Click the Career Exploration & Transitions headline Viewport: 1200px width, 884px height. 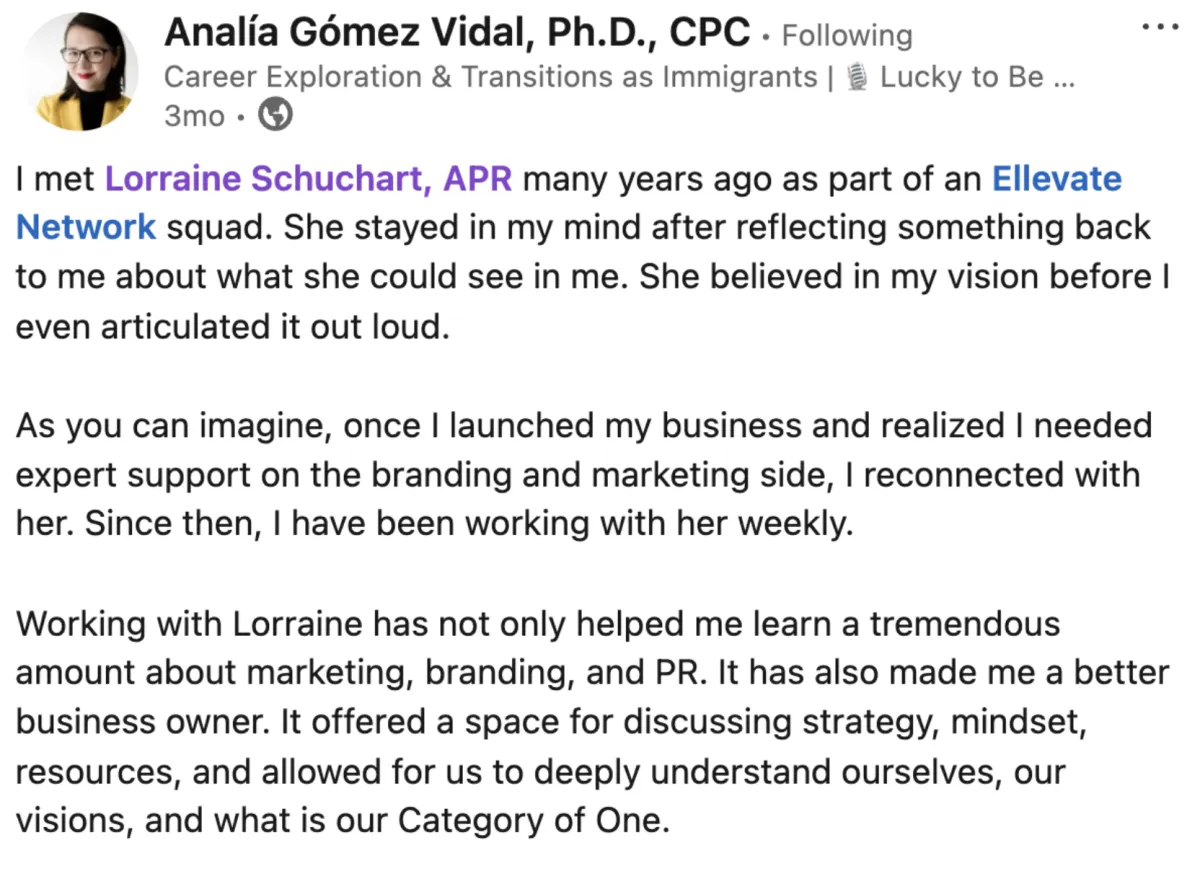click(490, 77)
